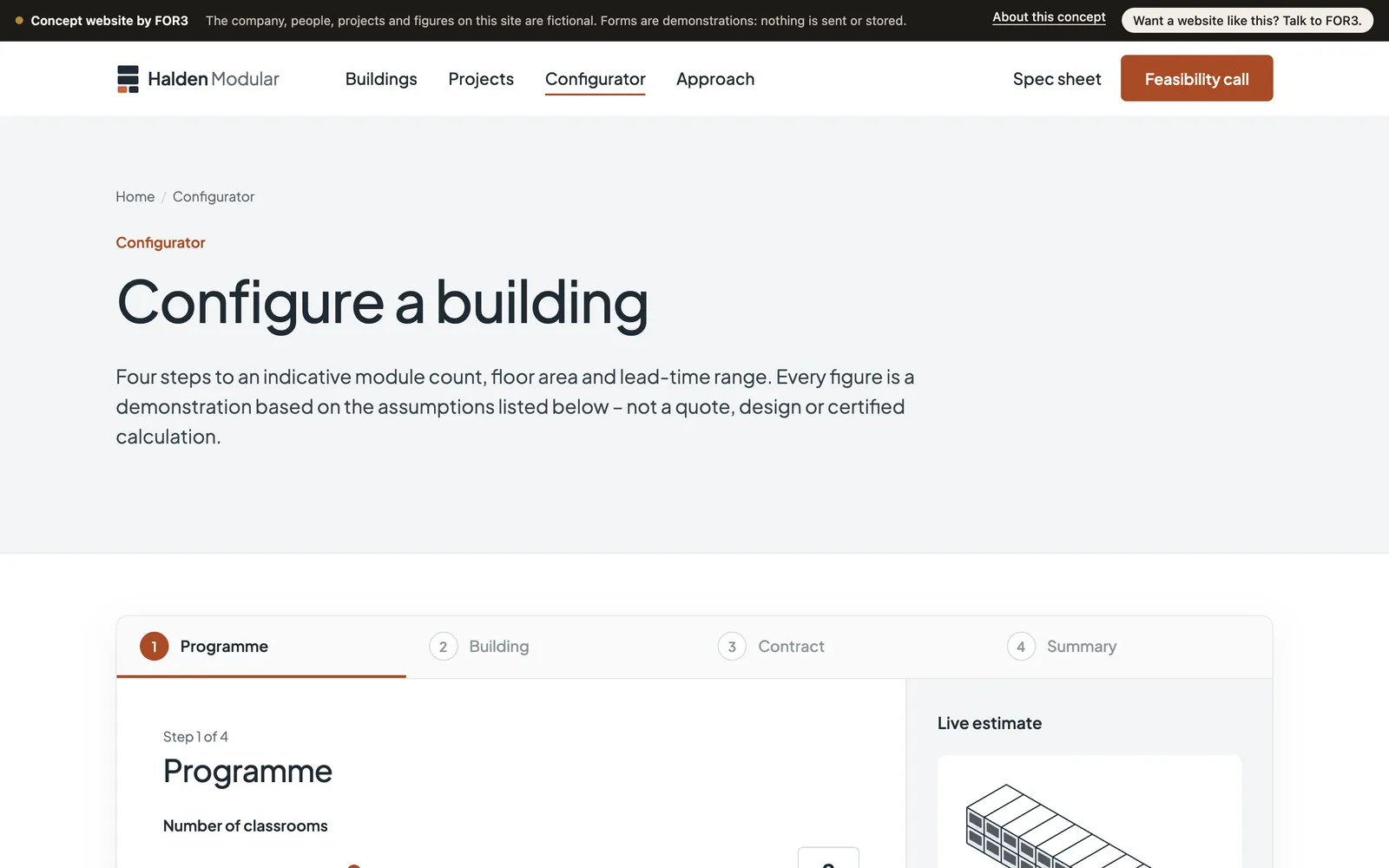Click the Step 1 of 4 text

coord(195,737)
